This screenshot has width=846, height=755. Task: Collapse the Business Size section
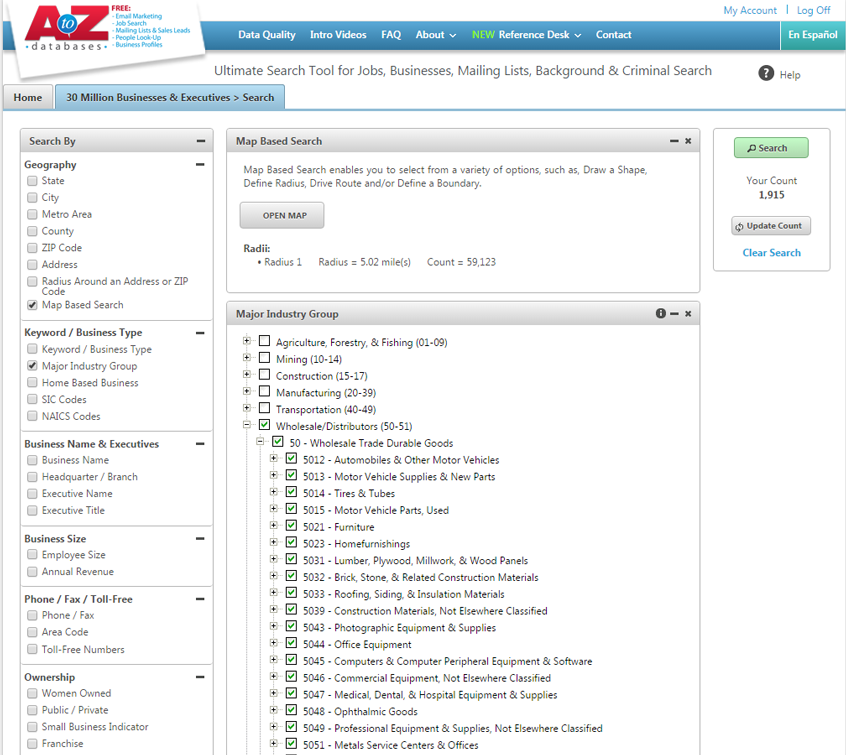(x=200, y=539)
